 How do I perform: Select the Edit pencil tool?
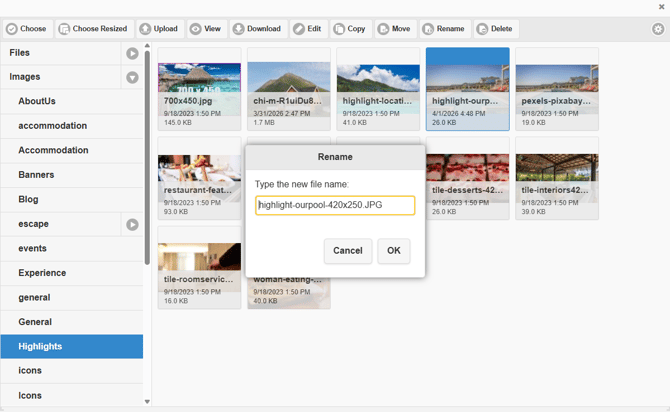[x=299, y=29]
